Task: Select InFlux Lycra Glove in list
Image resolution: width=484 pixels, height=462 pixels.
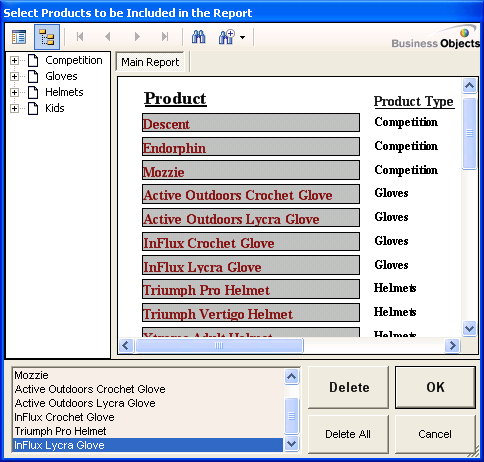Action: click(148, 445)
